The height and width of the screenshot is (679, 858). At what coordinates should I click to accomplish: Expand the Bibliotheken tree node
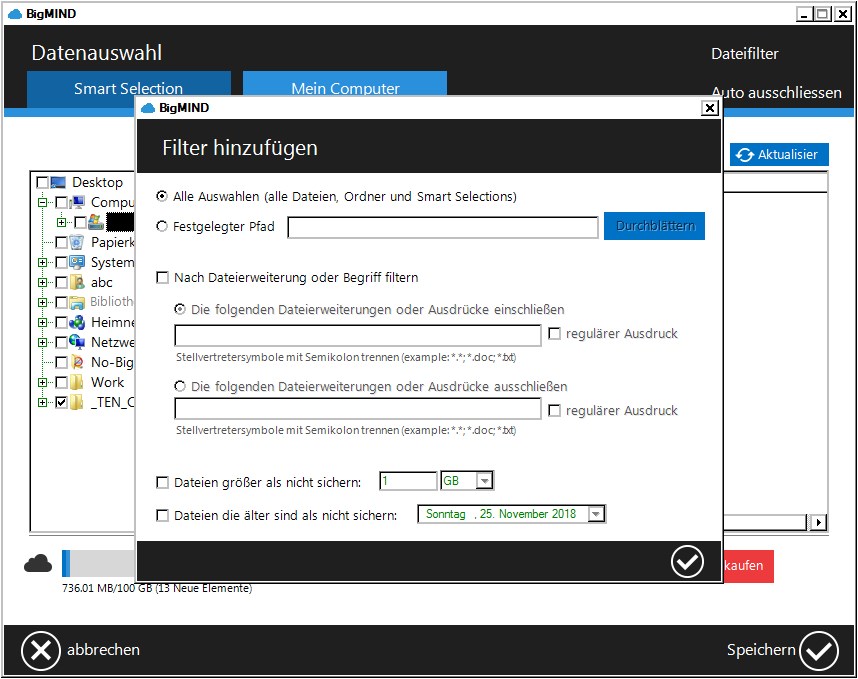tap(42, 303)
